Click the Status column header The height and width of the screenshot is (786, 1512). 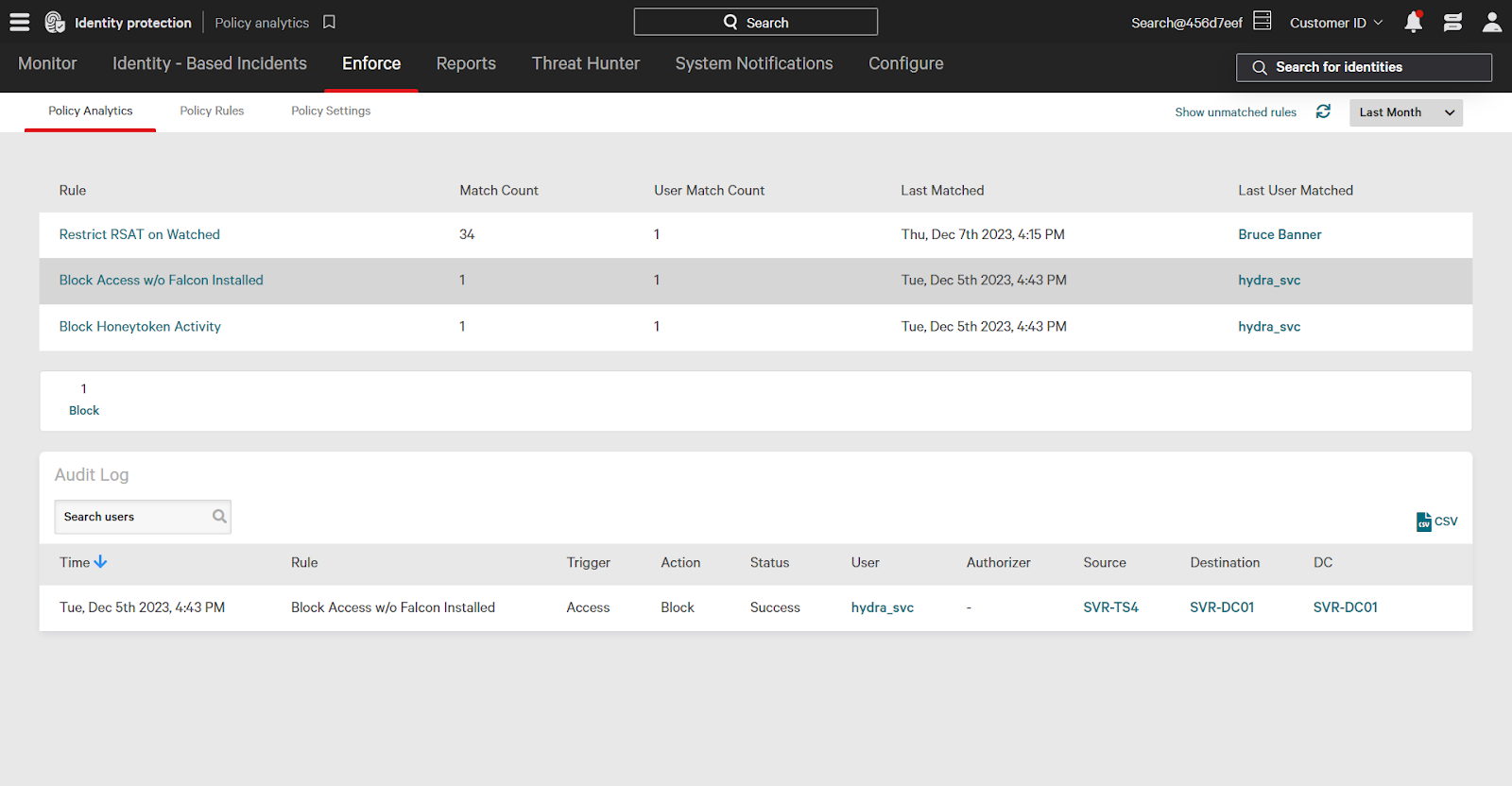click(769, 562)
